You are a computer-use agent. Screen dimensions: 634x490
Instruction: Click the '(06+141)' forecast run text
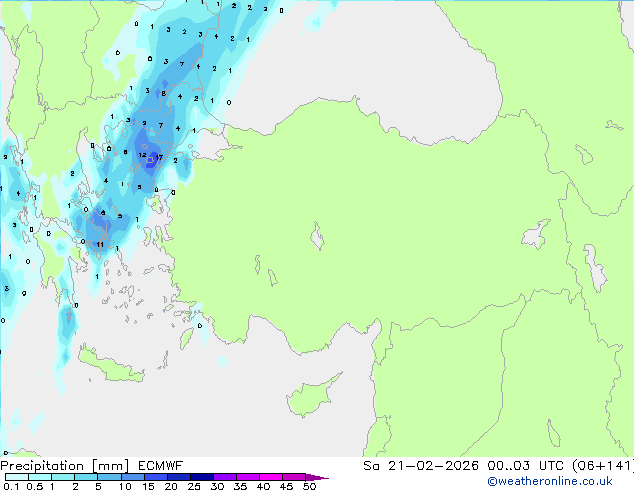pos(602,466)
